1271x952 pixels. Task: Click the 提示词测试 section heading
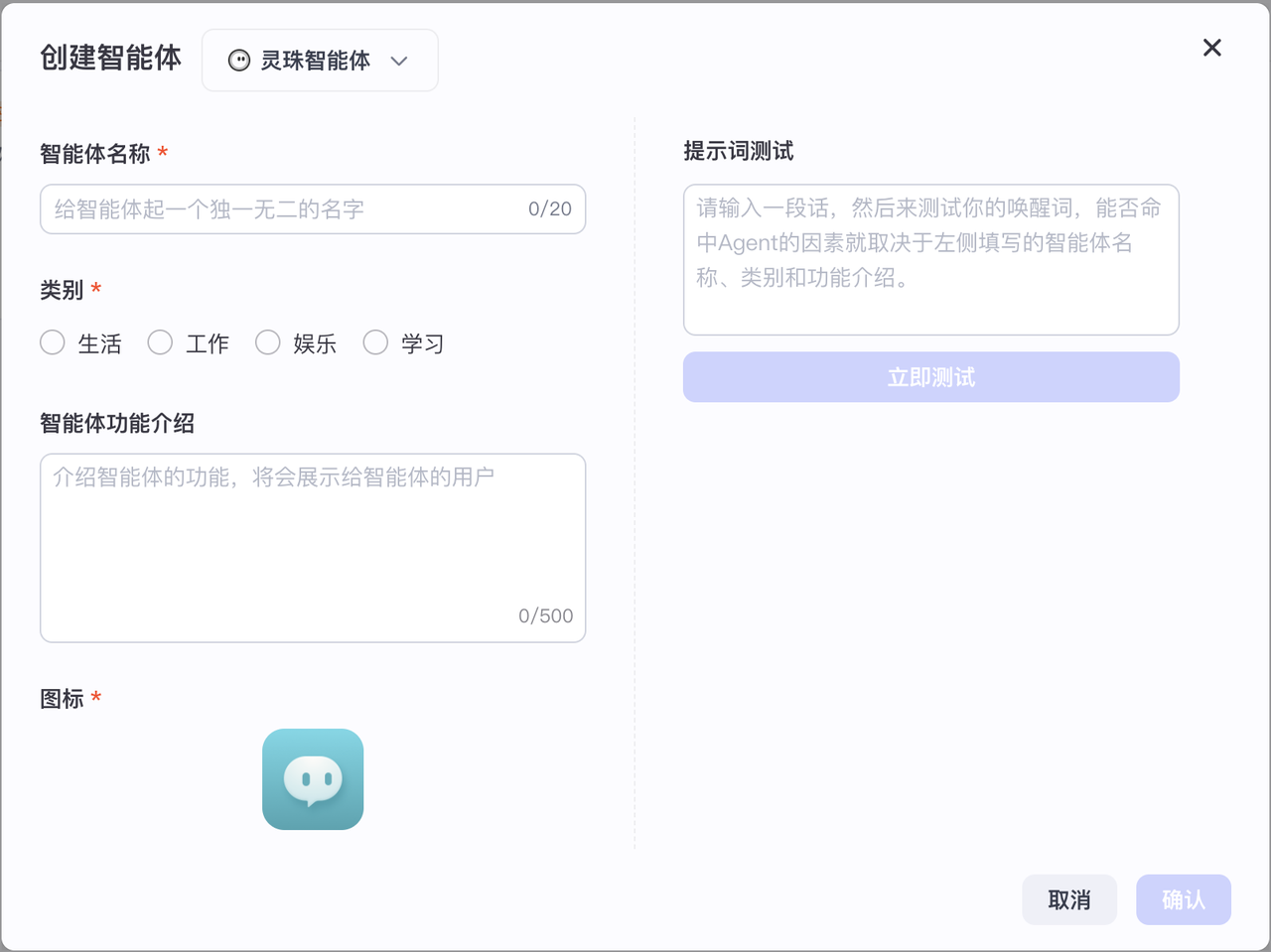click(x=739, y=152)
